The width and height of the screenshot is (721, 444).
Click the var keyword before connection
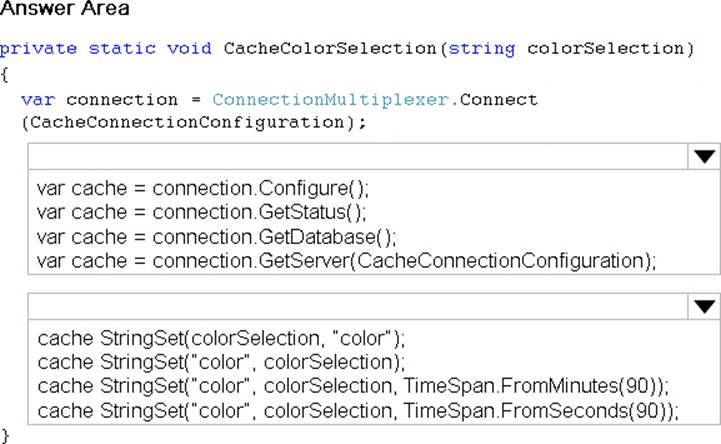pyautogui.click(x=37, y=100)
